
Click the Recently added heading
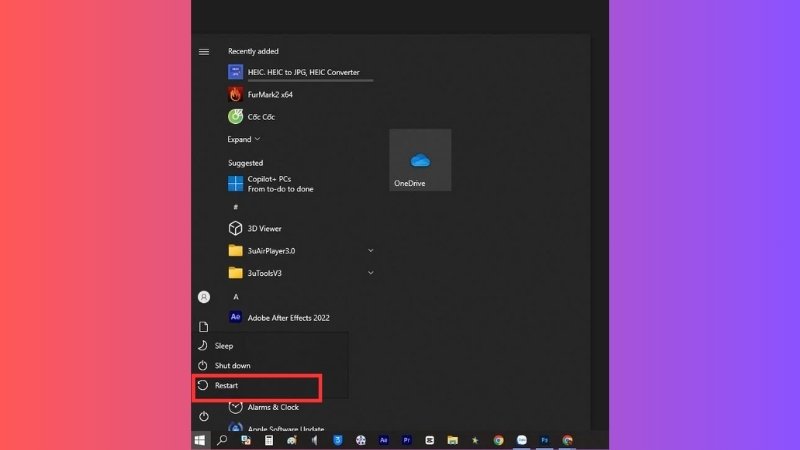tap(253, 51)
